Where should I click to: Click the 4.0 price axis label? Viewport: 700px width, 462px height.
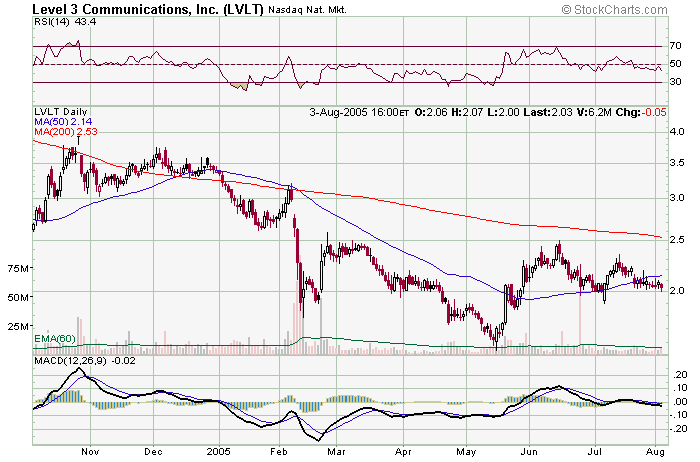pos(677,132)
